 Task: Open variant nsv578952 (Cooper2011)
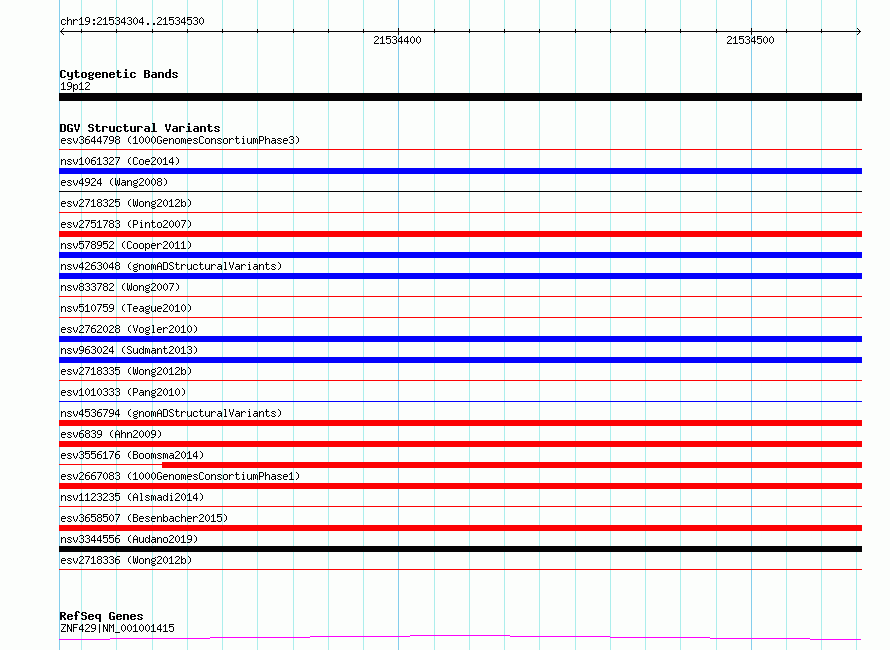126,245
